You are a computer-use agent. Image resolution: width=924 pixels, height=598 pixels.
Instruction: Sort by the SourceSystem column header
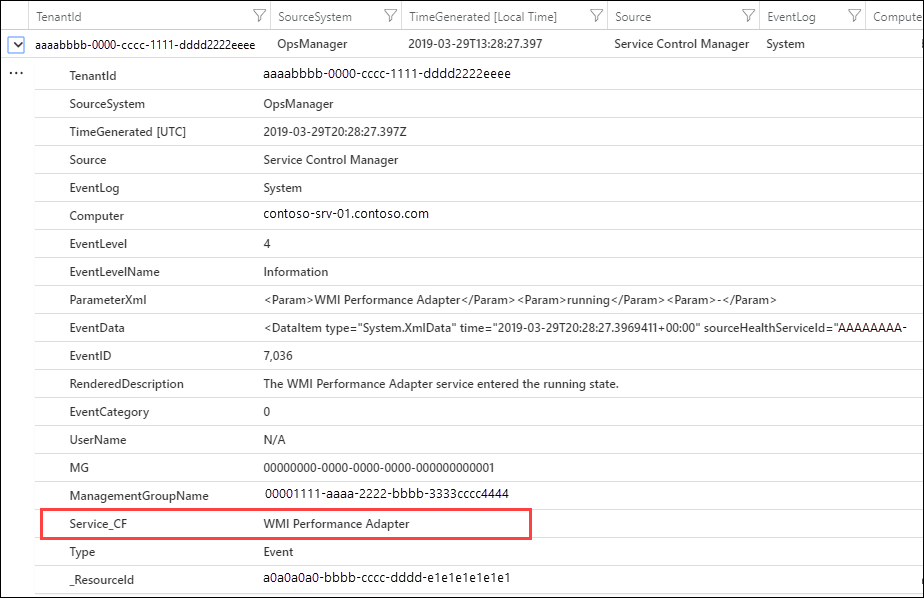(314, 17)
